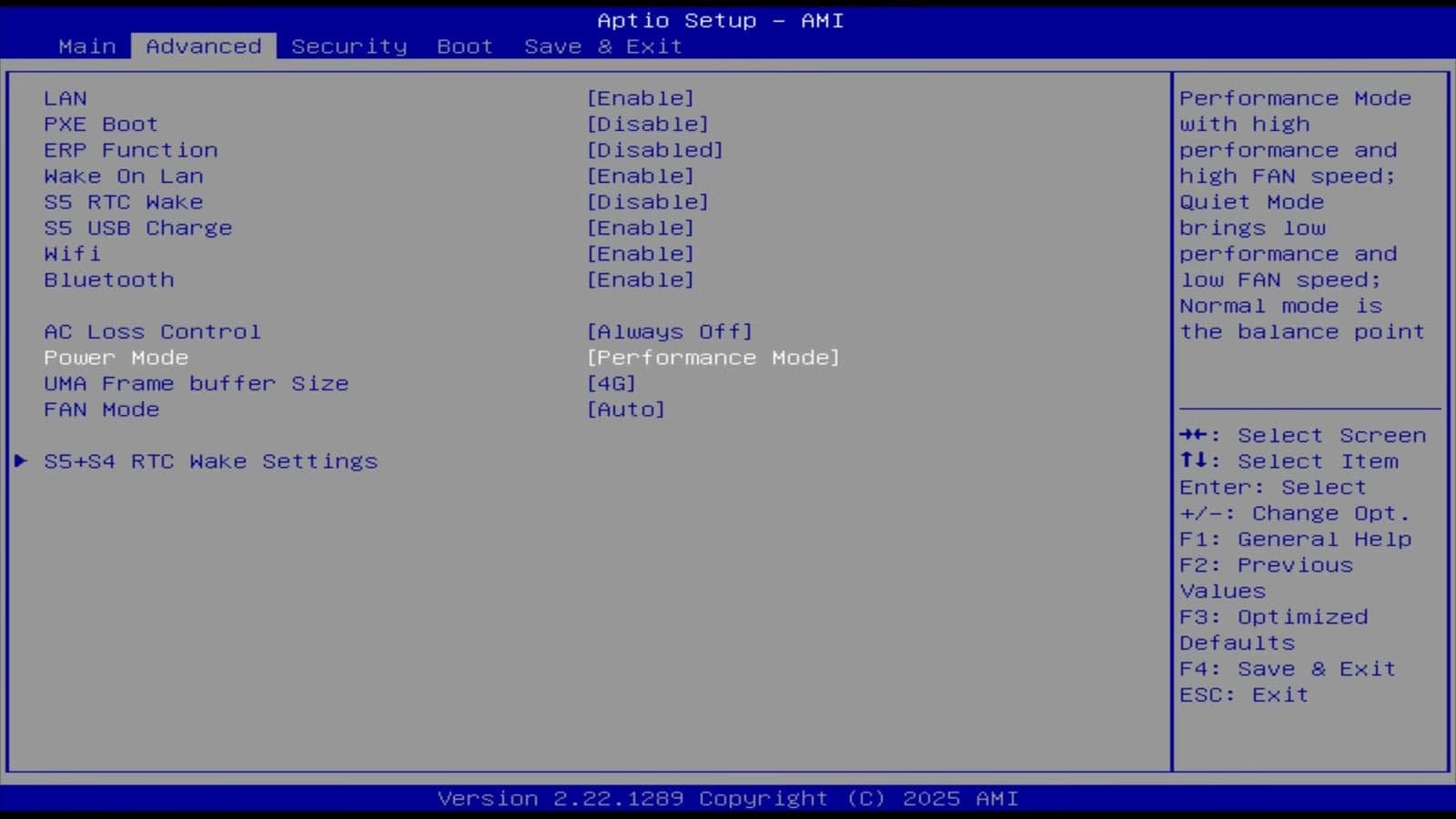Change FAN Mode [Auto] value
Image resolution: width=1456 pixels, height=819 pixels.
coord(626,409)
